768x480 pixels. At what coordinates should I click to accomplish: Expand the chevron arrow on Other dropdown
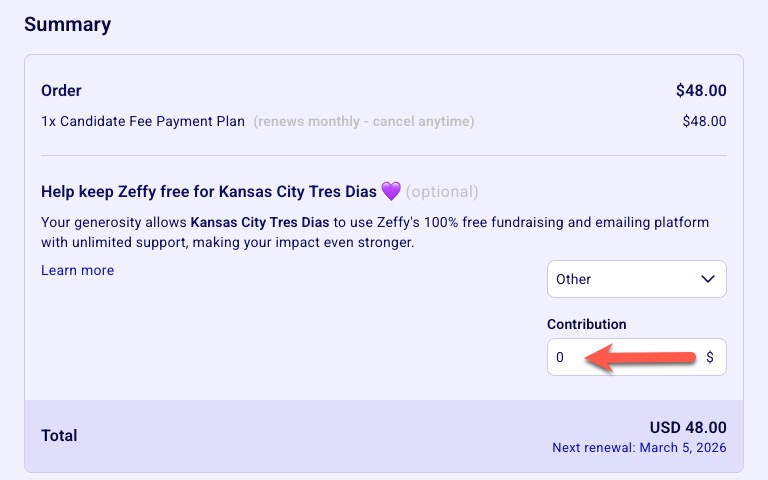[708, 279]
